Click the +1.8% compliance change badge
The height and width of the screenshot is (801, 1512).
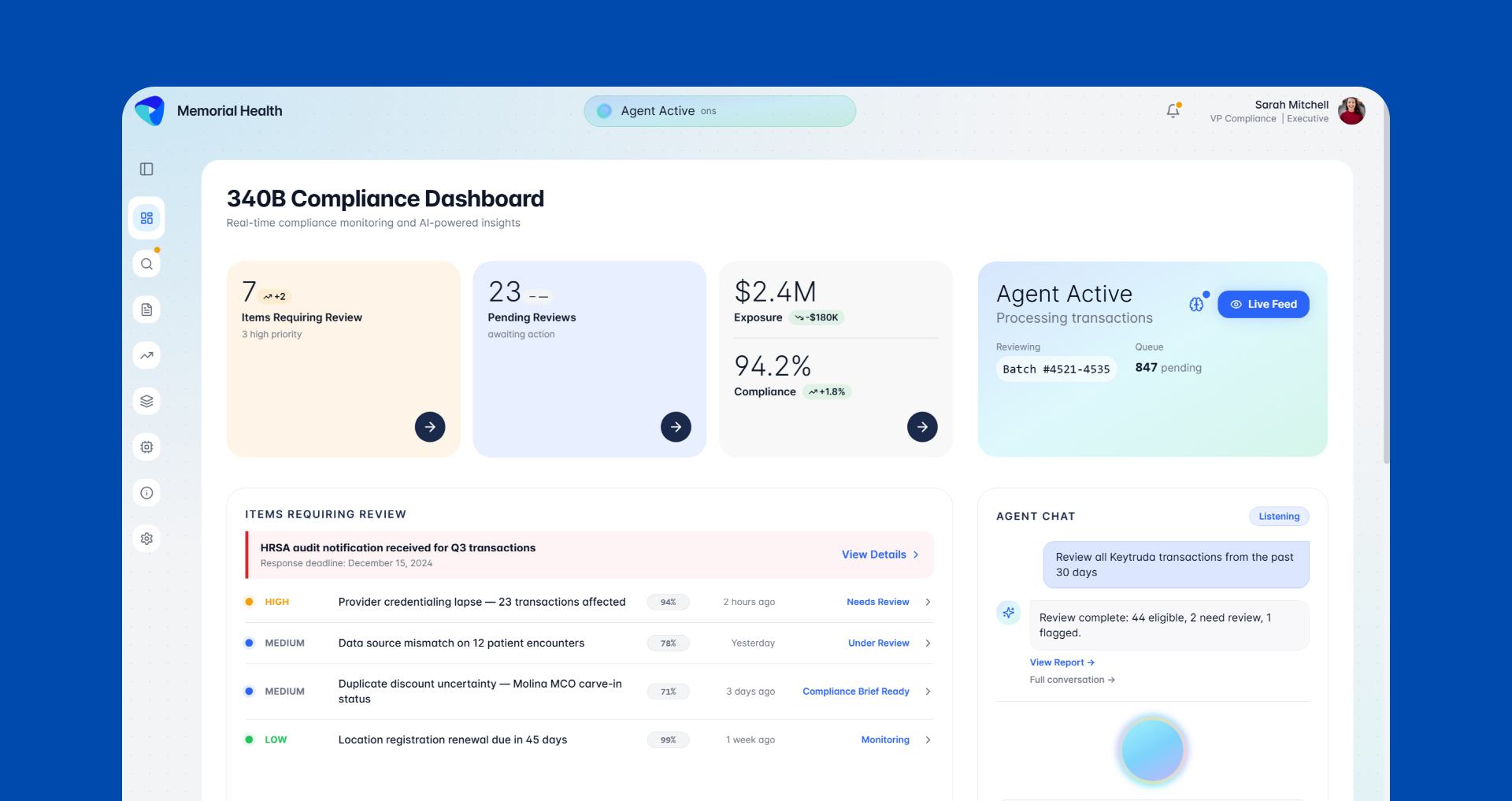pyautogui.click(x=827, y=391)
